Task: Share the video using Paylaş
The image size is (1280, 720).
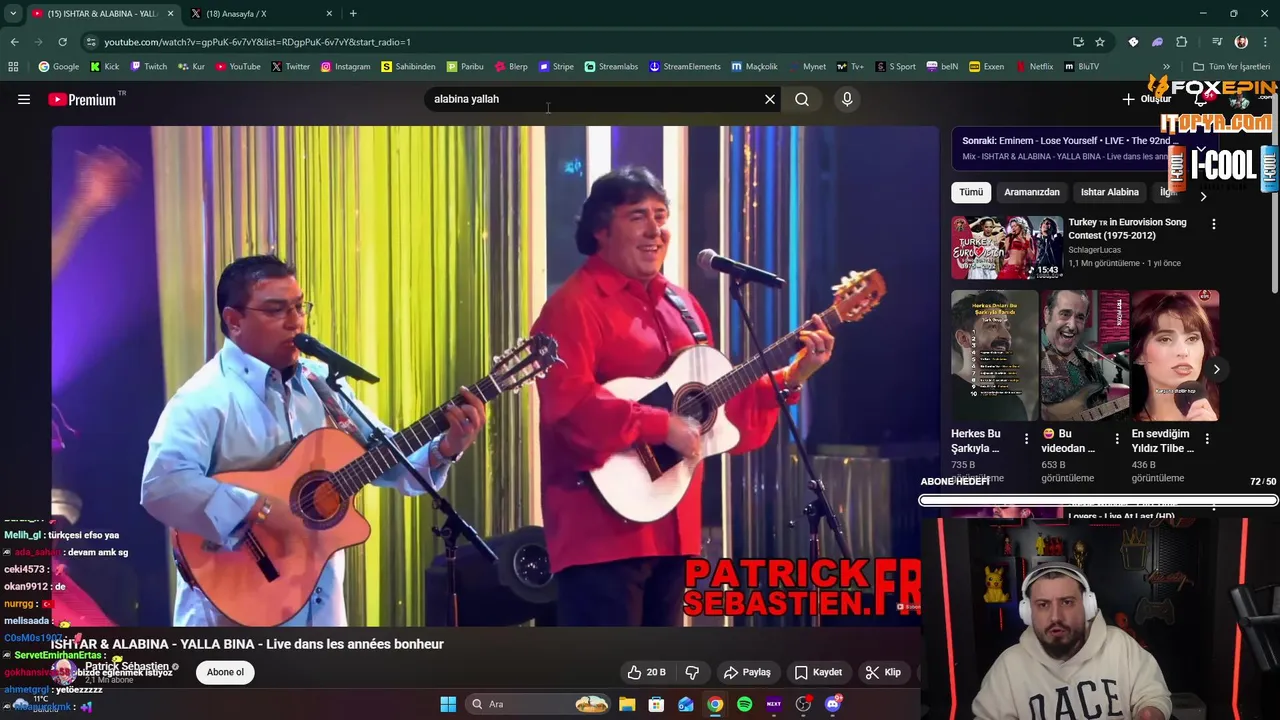Action: coord(747,672)
